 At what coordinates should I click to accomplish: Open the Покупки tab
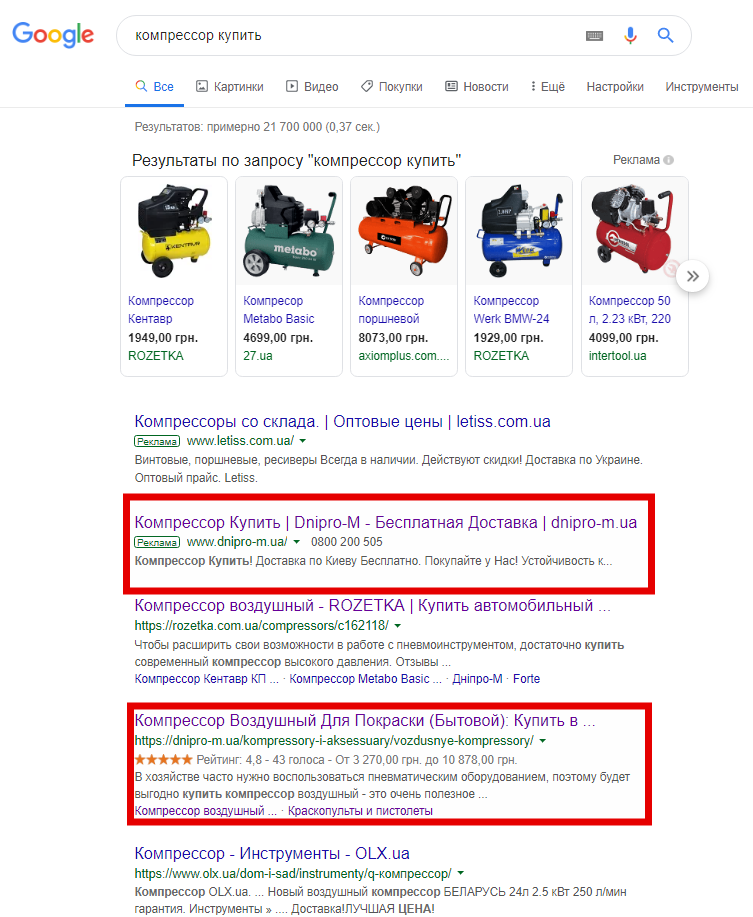(391, 87)
